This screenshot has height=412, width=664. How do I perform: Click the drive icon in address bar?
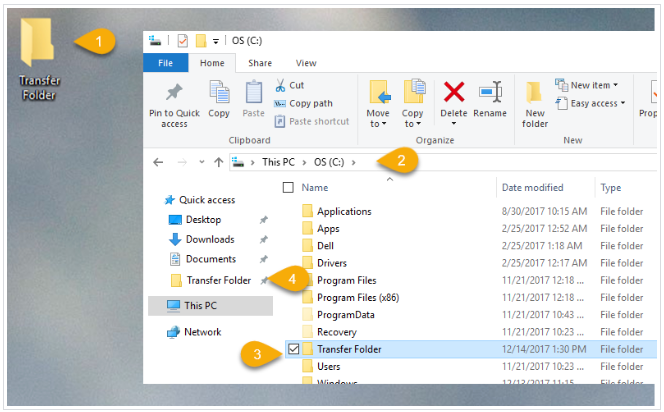(x=238, y=162)
